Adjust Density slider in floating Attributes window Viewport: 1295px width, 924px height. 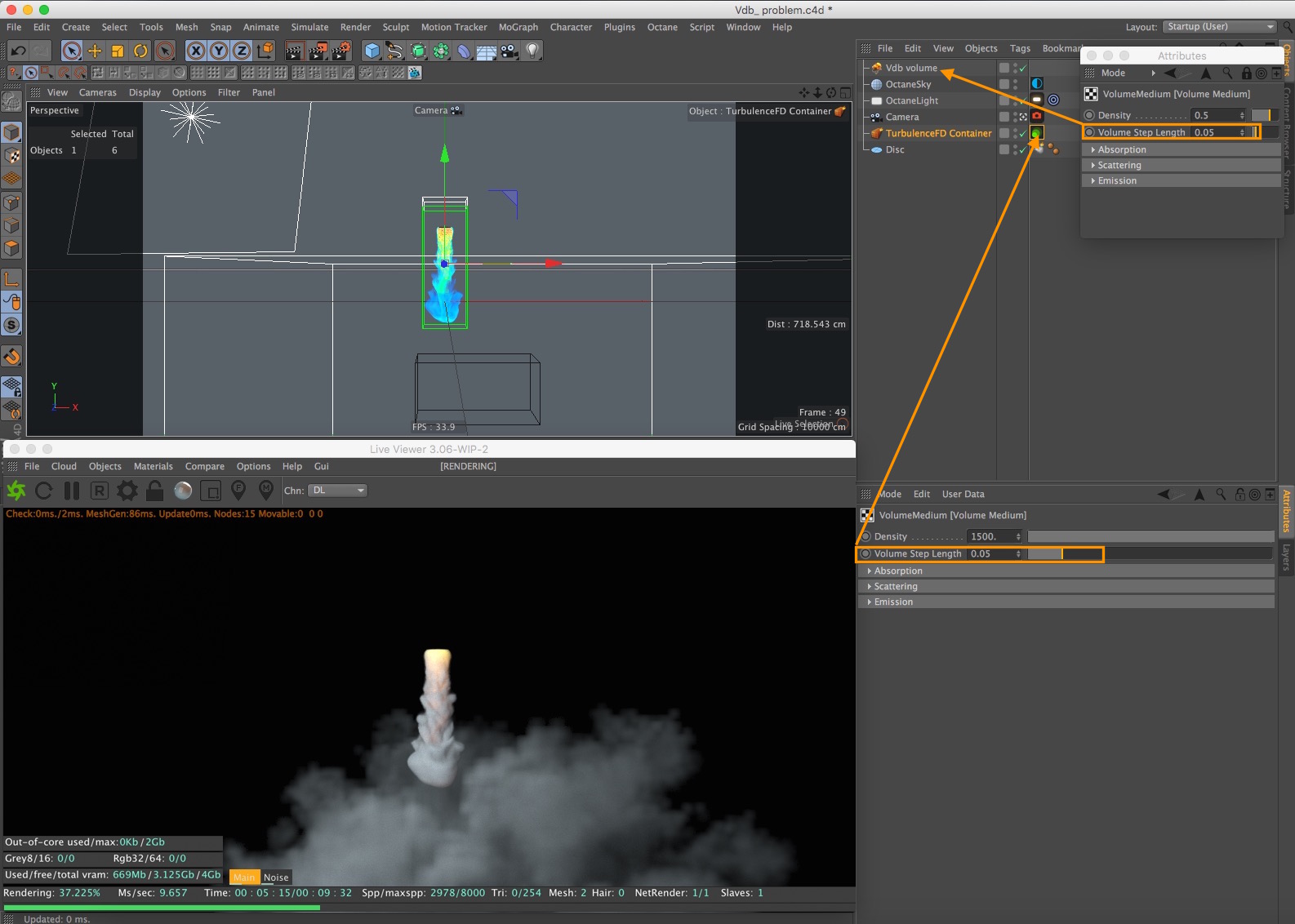1265,115
